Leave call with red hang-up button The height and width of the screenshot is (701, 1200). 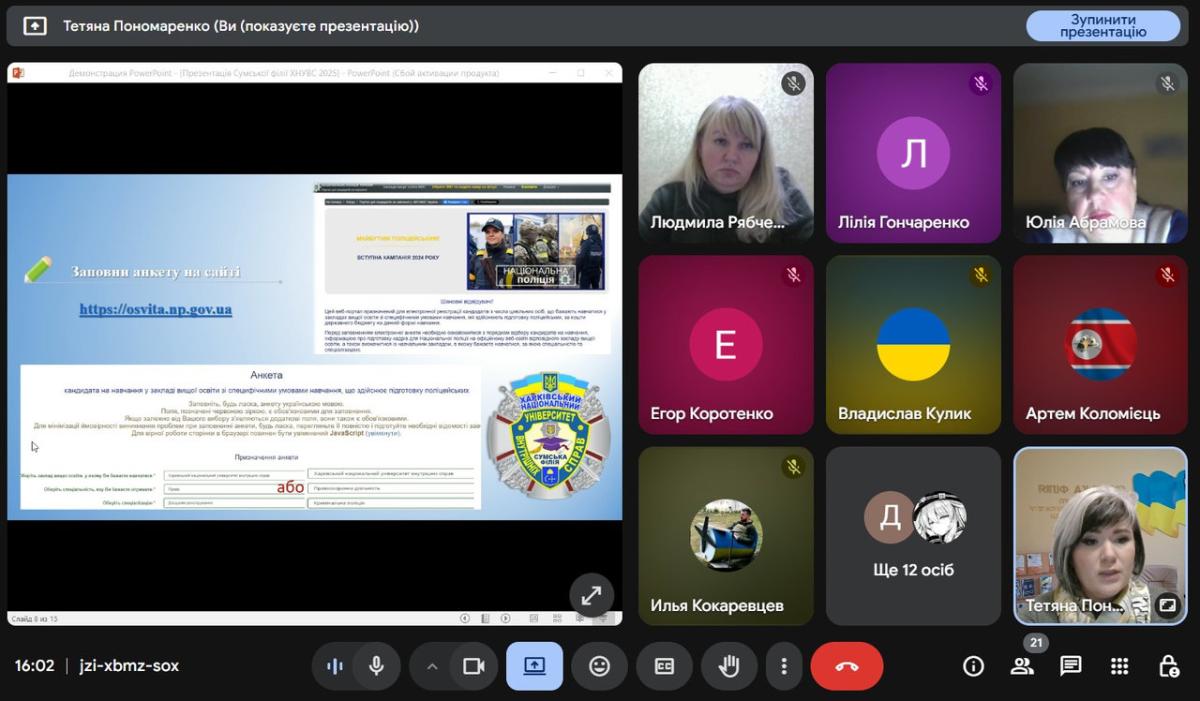846,666
